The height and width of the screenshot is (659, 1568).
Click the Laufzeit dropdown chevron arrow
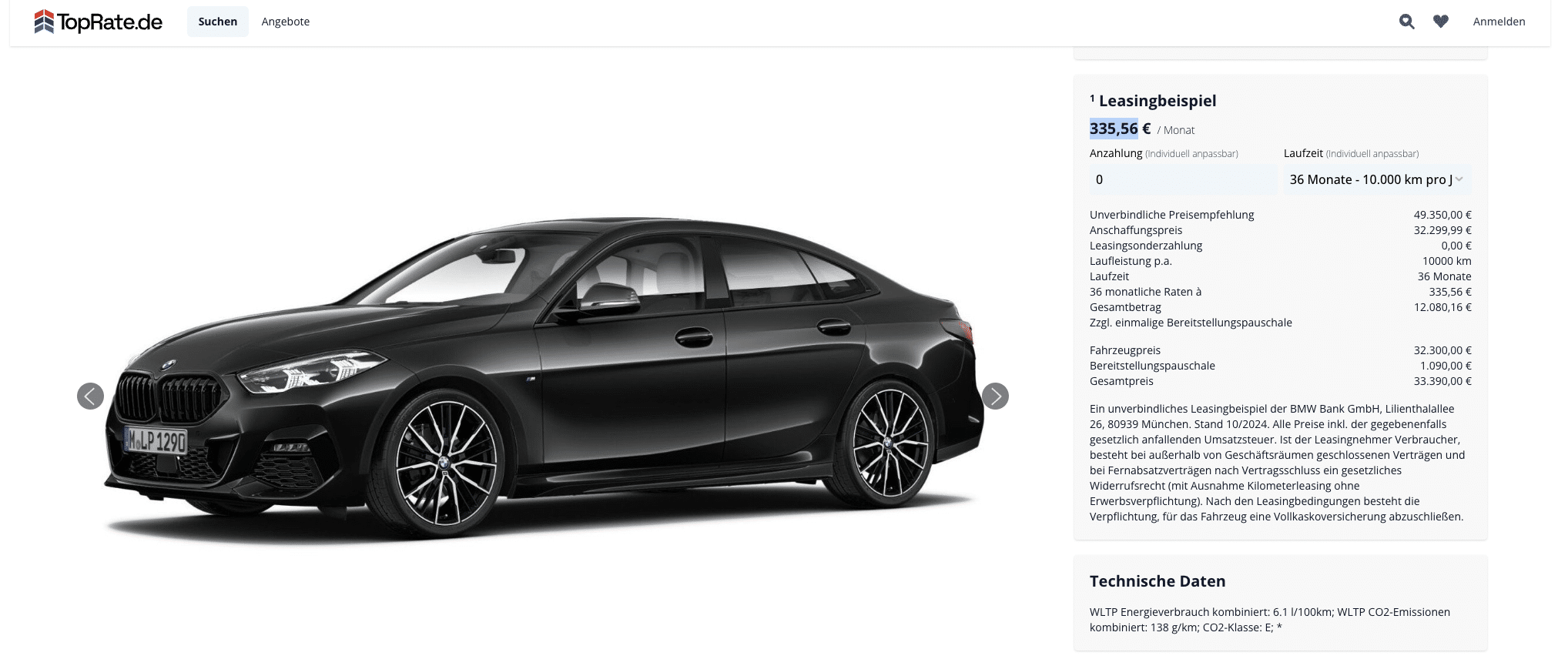click(1459, 179)
